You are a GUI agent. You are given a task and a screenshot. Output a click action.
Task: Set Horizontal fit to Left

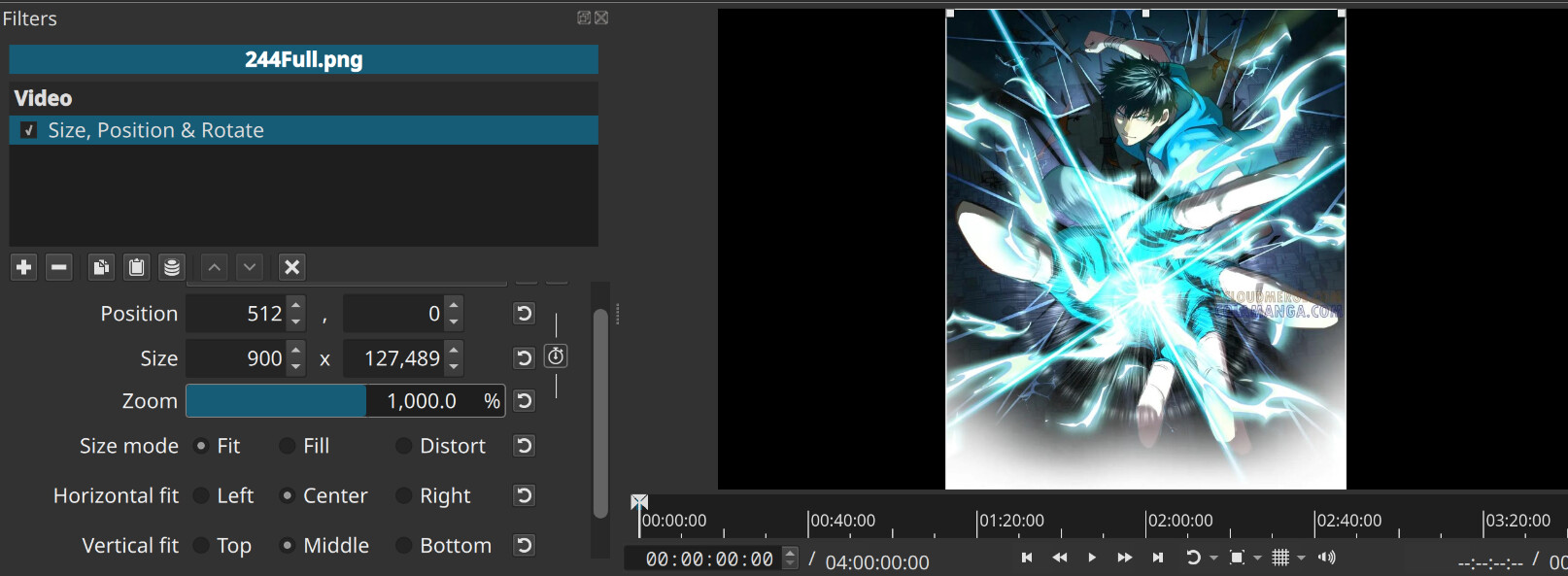(x=201, y=495)
